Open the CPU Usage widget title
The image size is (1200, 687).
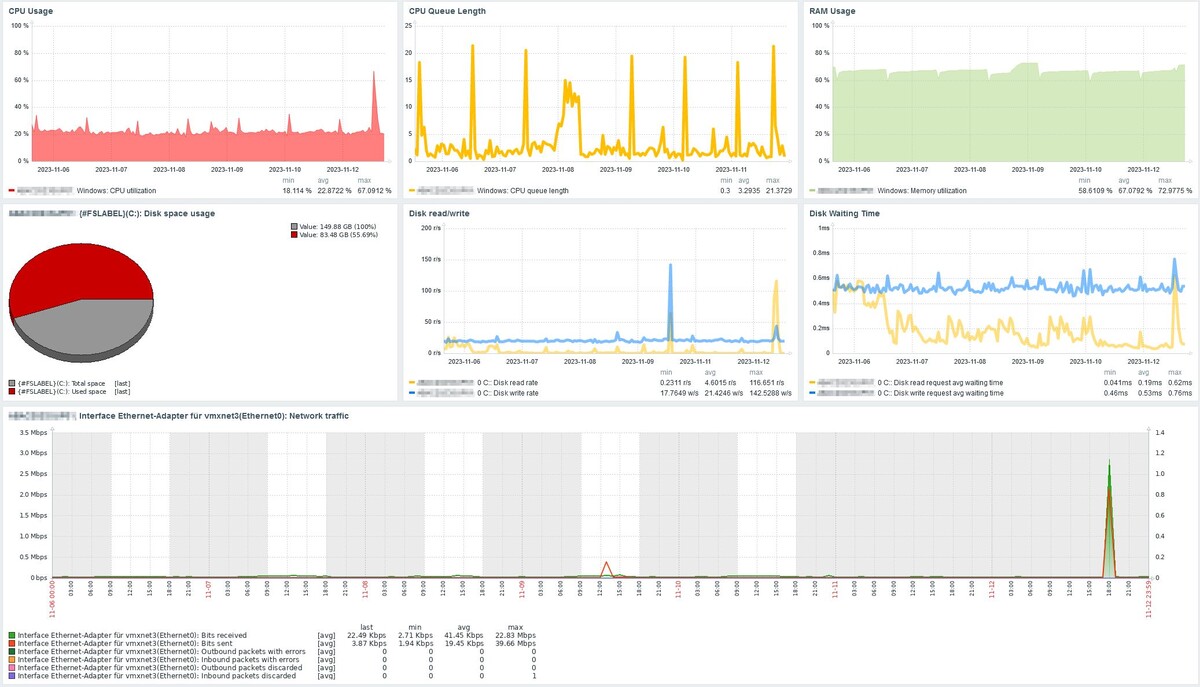pyautogui.click(x=31, y=11)
